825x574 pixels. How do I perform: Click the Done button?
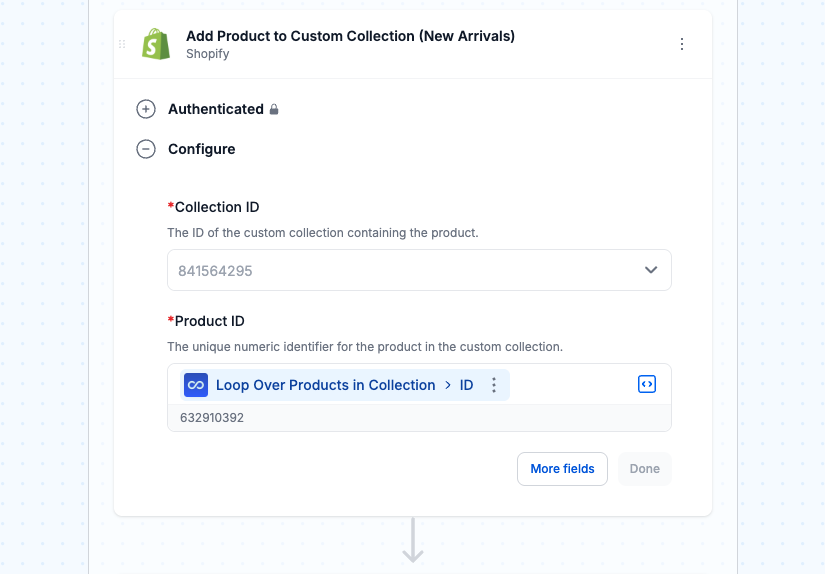click(x=645, y=469)
